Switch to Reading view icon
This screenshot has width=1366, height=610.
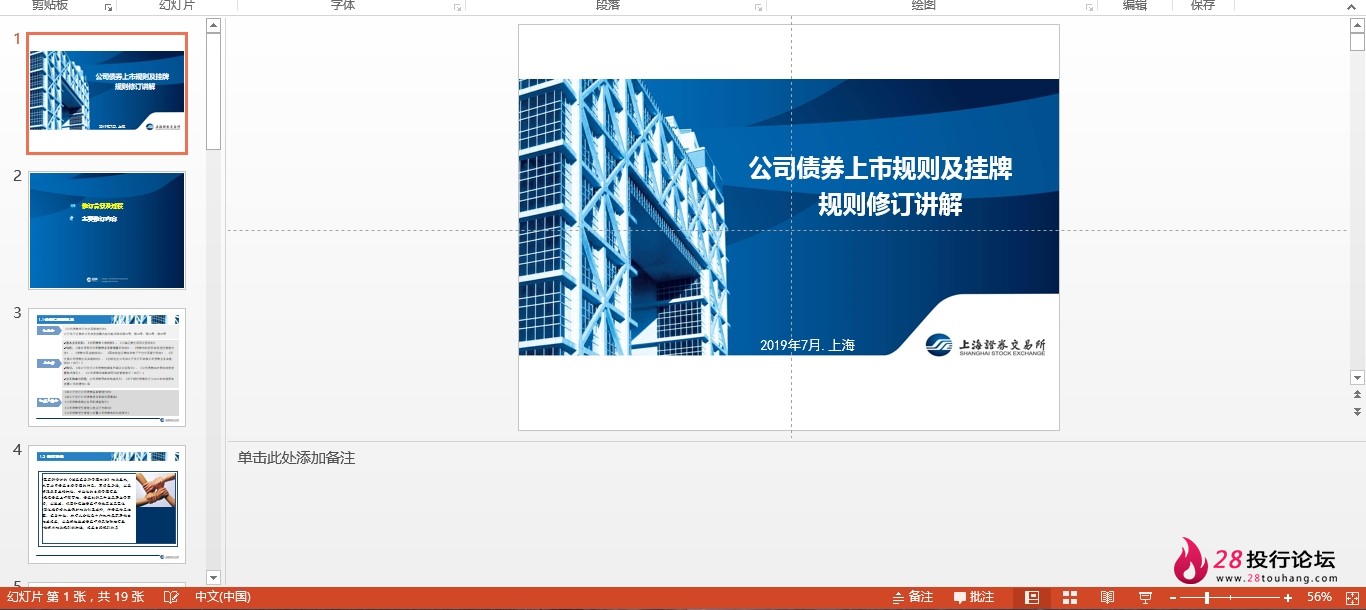1107,597
